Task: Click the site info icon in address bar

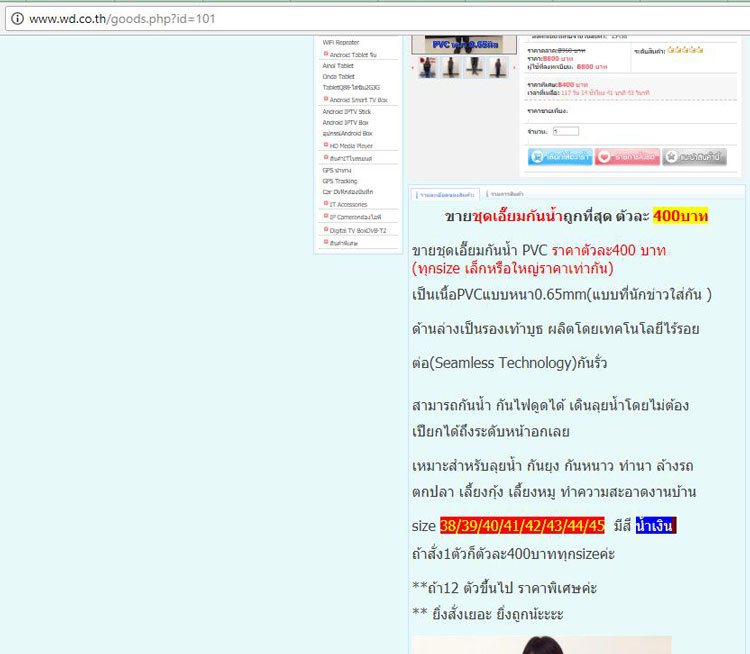Action: click(x=17, y=19)
